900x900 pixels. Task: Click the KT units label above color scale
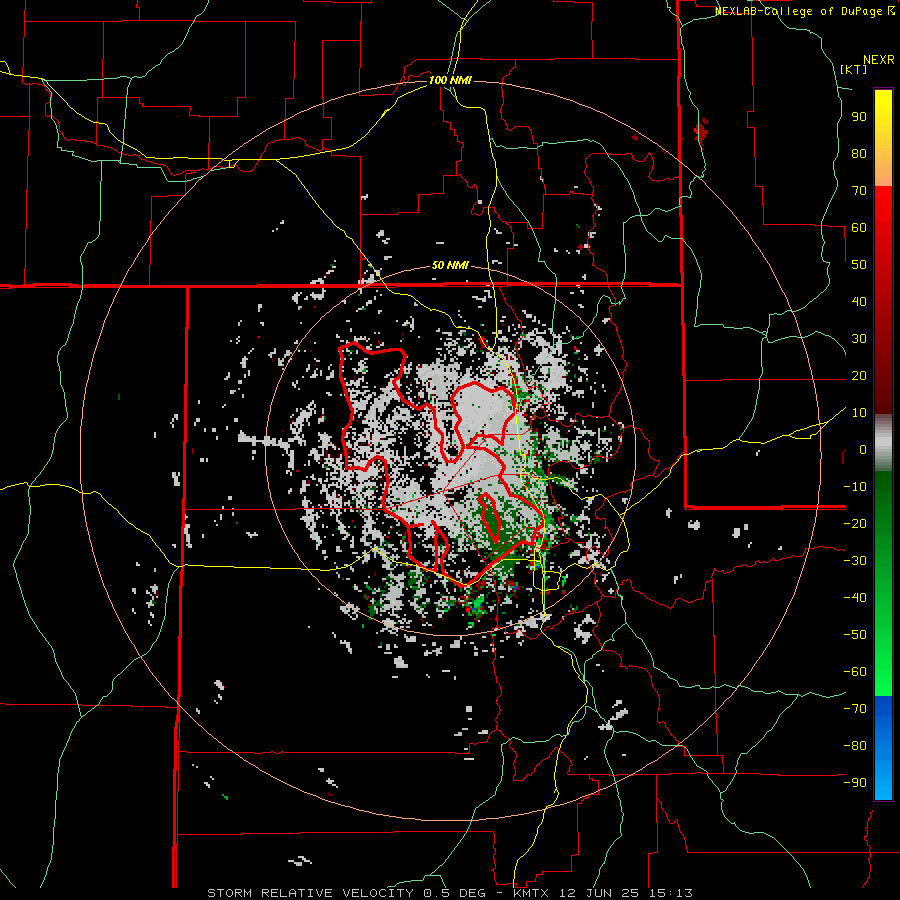(854, 69)
